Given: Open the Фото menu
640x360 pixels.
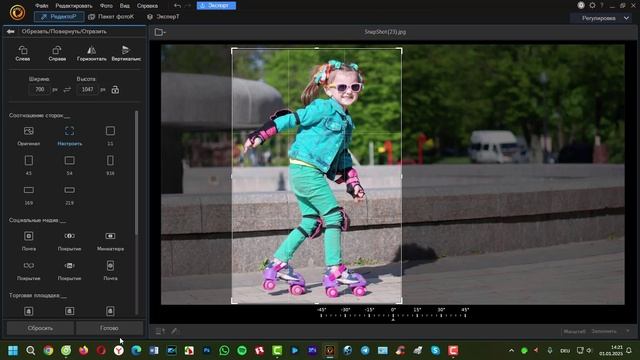Looking at the screenshot, I should (x=106, y=6).
